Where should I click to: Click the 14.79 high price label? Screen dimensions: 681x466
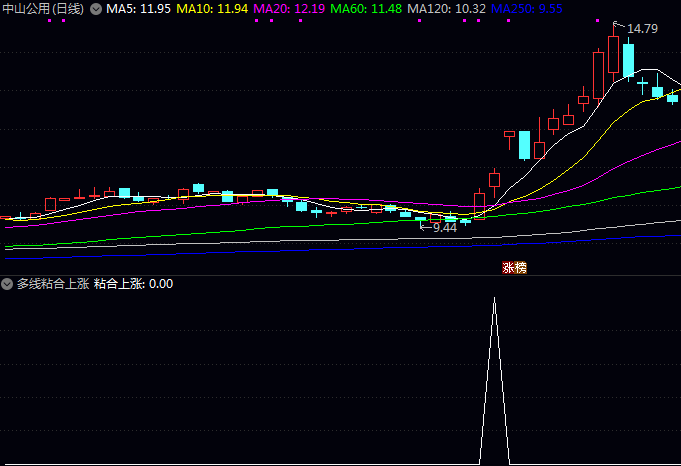tap(642, 29)
